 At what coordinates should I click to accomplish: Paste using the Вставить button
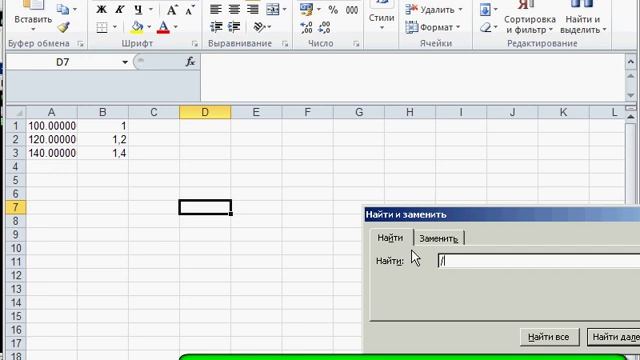(33, 19)
